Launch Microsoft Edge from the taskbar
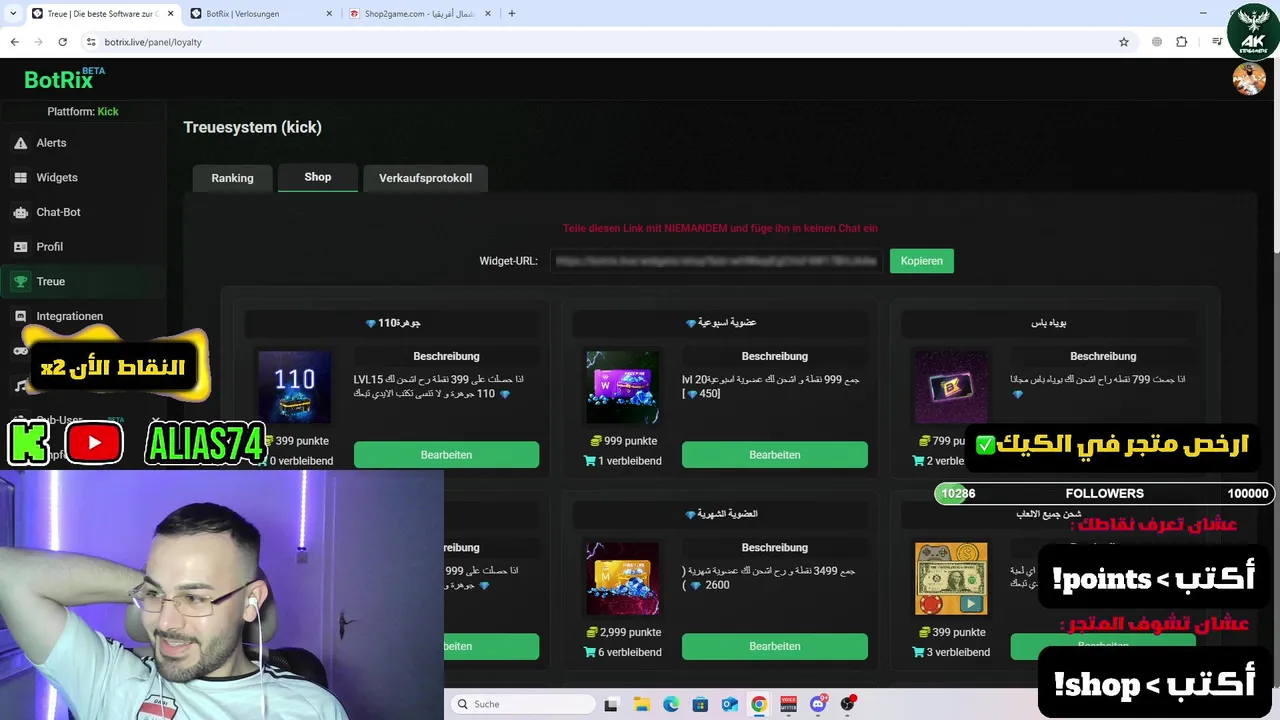1280x720 pixels. (x=671, y=704)
